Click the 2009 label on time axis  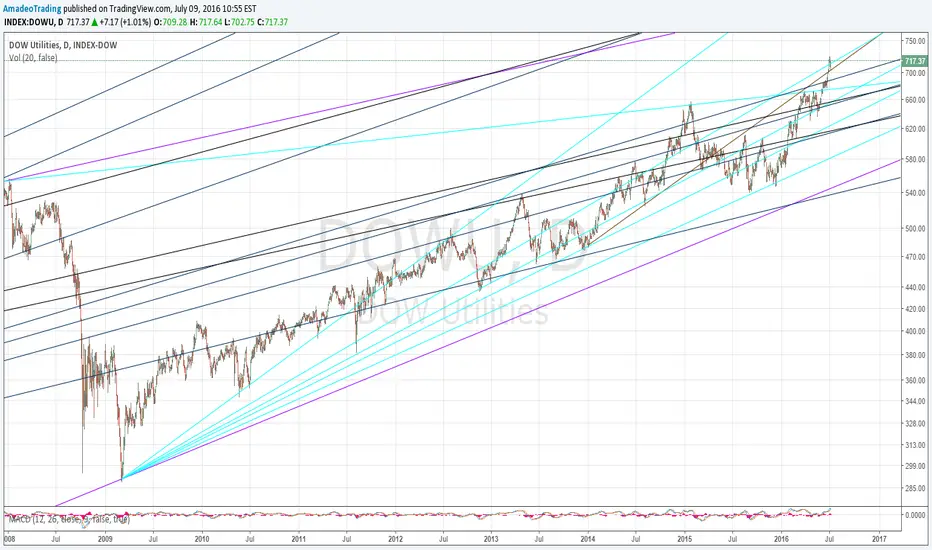point(105,539)
